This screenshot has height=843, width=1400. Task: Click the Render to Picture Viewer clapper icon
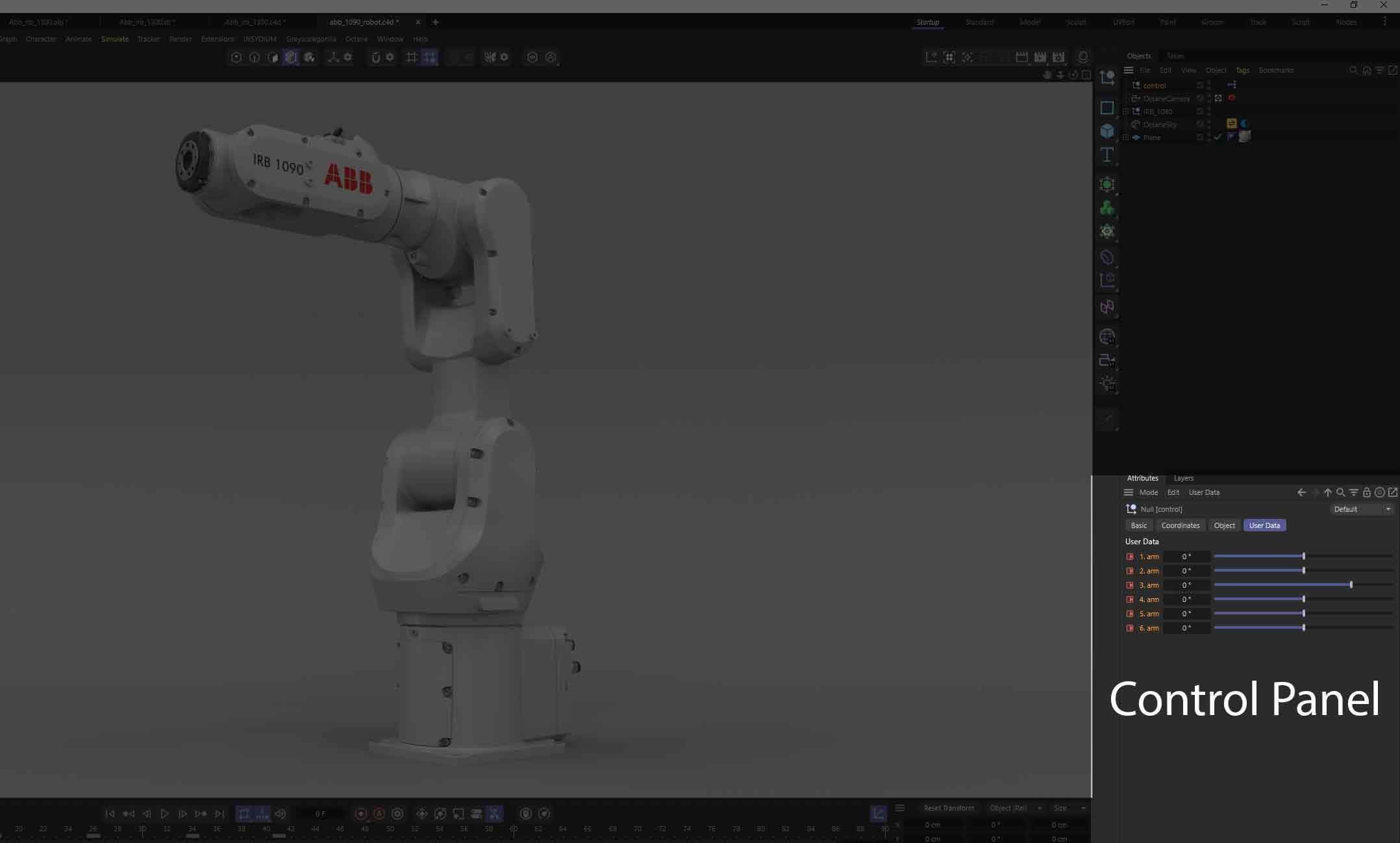(1040, 57)
